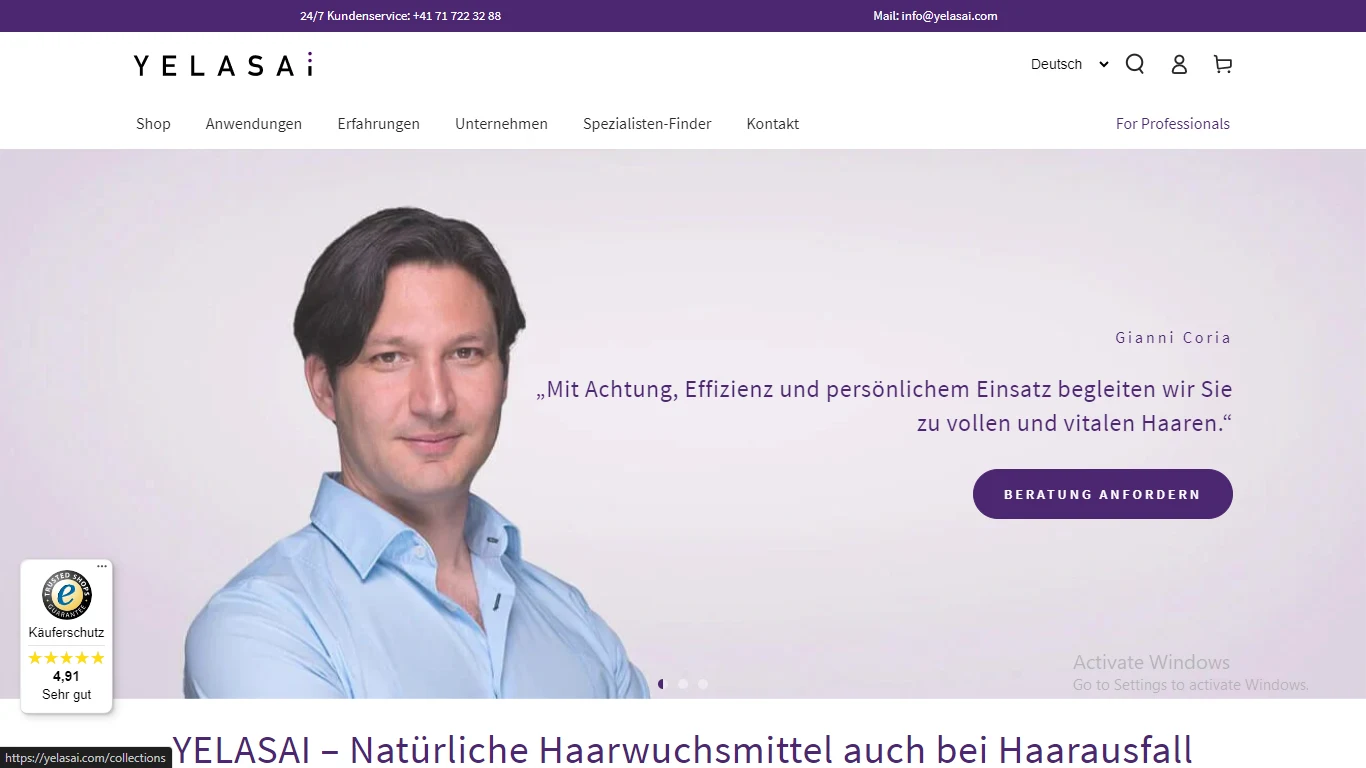
Task: Open the Anwendungen menu item
Action: [x=254, y=124]
